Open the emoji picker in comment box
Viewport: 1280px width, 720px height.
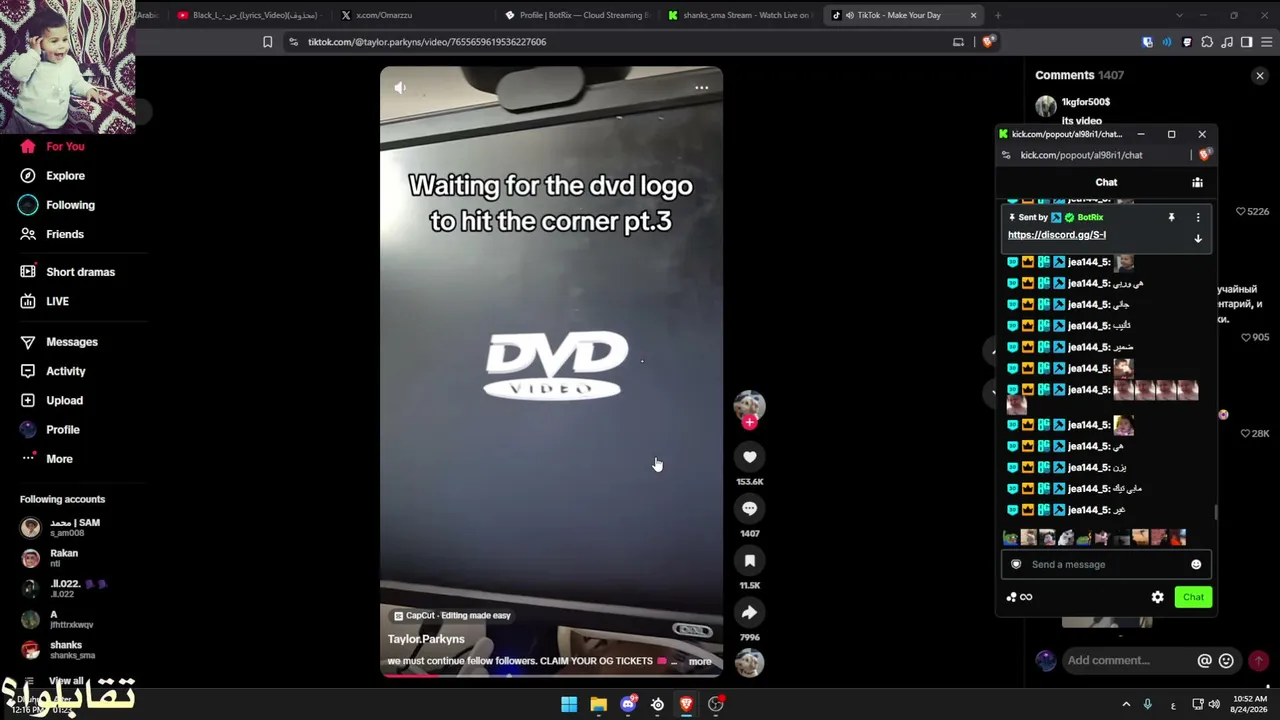1227,661
